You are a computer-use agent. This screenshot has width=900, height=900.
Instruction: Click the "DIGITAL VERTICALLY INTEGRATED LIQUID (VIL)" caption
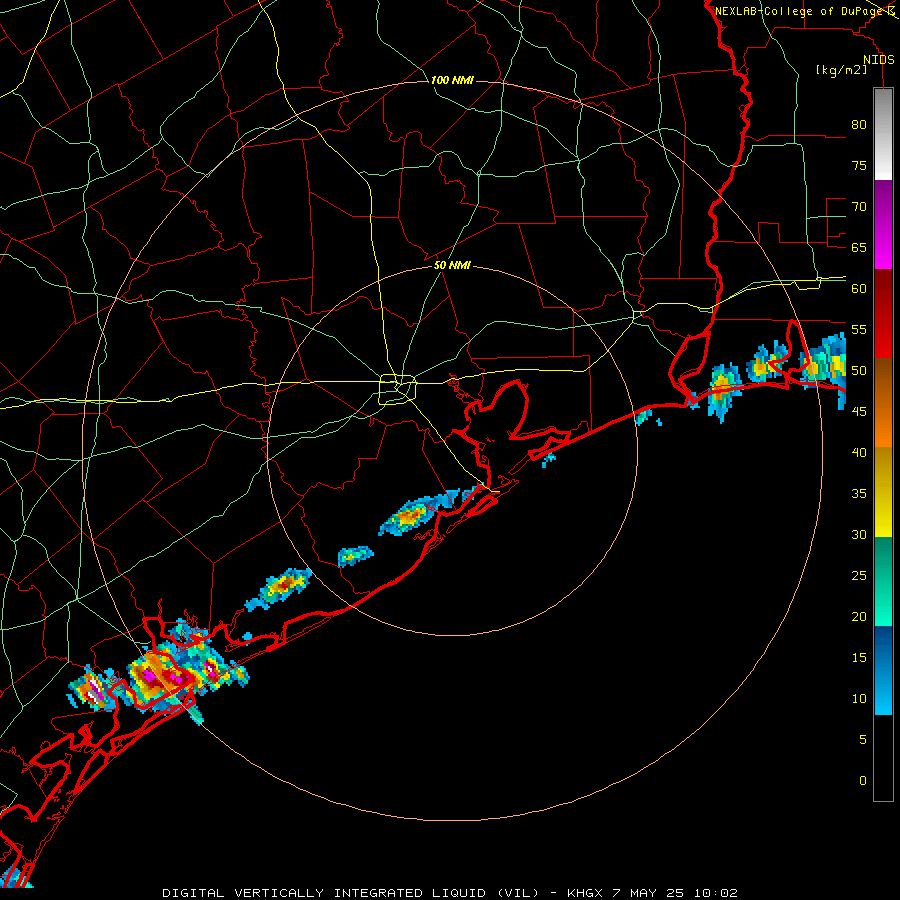coord(351,893)
